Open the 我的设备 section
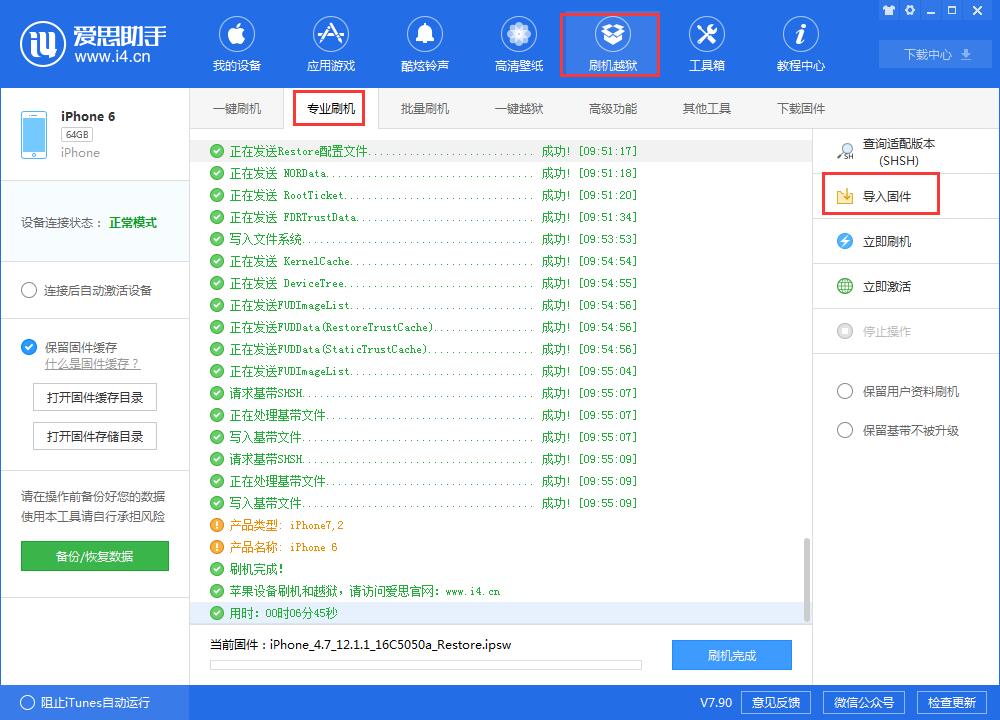Image resolution: width=1000 pixels, height=720 pixels. click(x=237, y=43)
